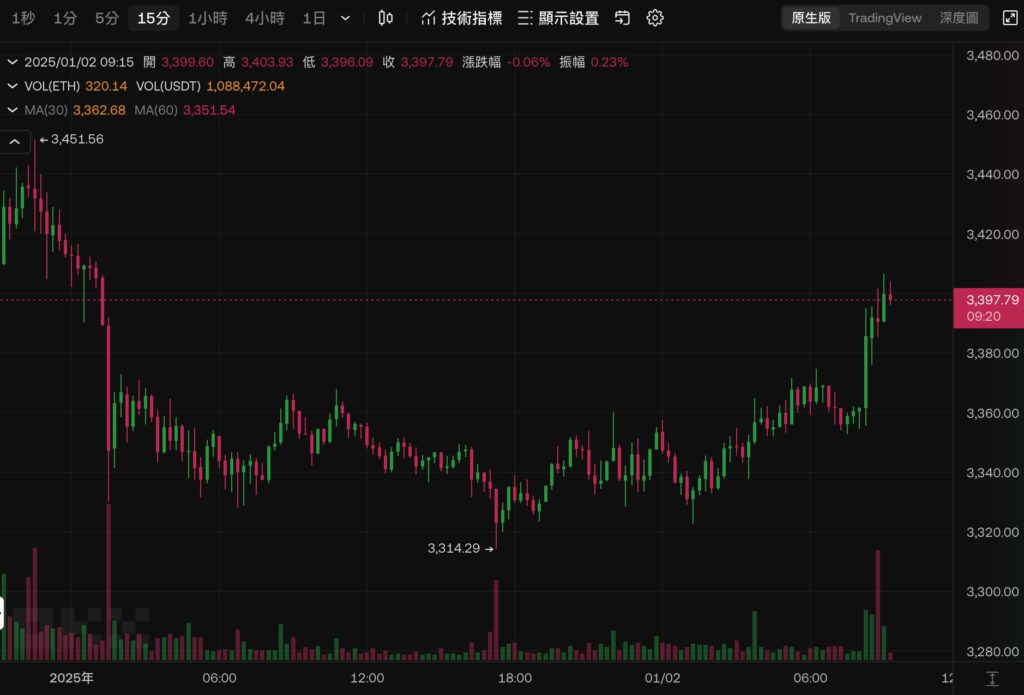Collapse the VOL(ETH) indicator row
Viewport: 1024px width, 695px height.
13,86
